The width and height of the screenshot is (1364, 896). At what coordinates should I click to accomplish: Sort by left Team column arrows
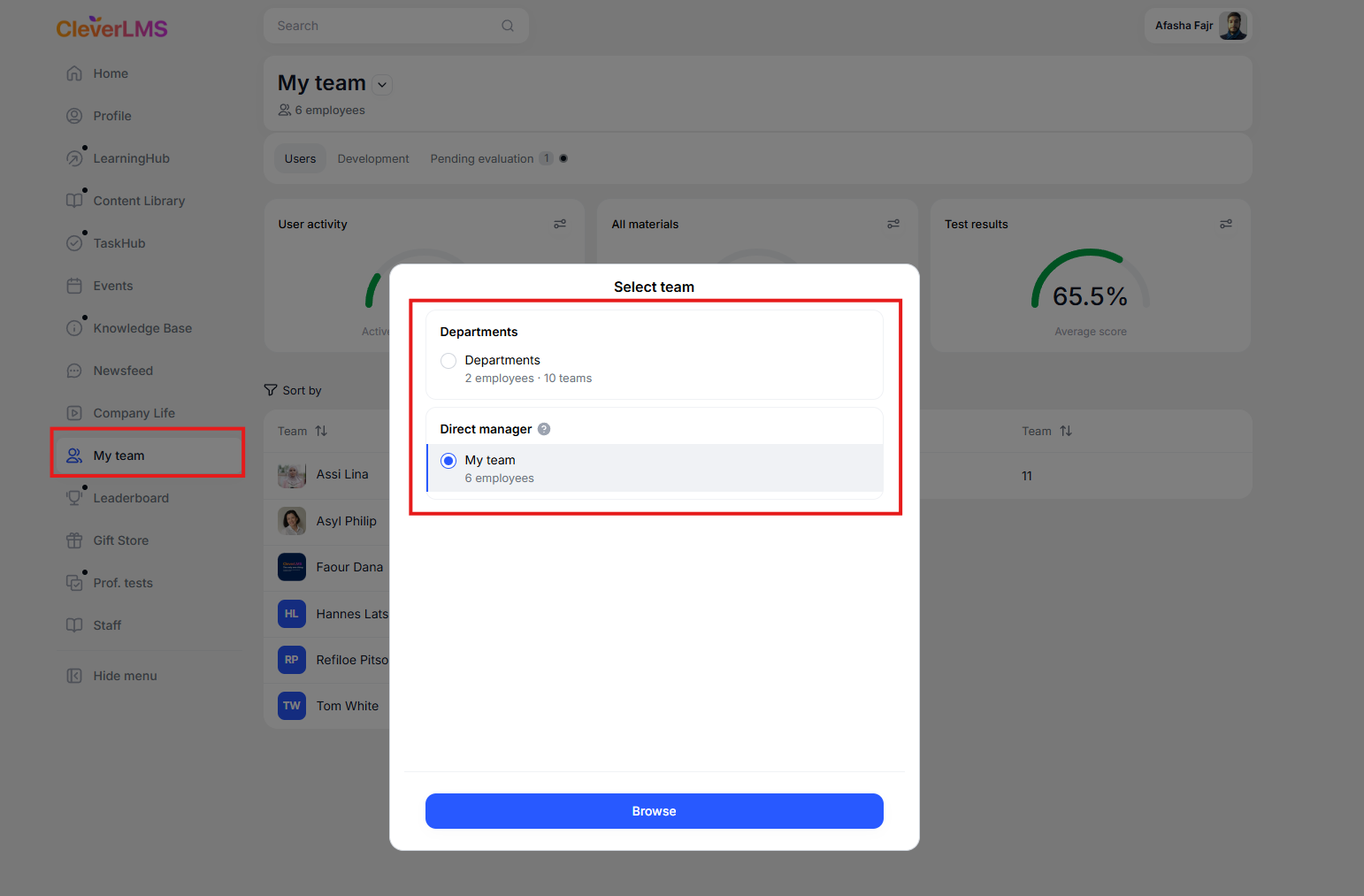(321, 431)
